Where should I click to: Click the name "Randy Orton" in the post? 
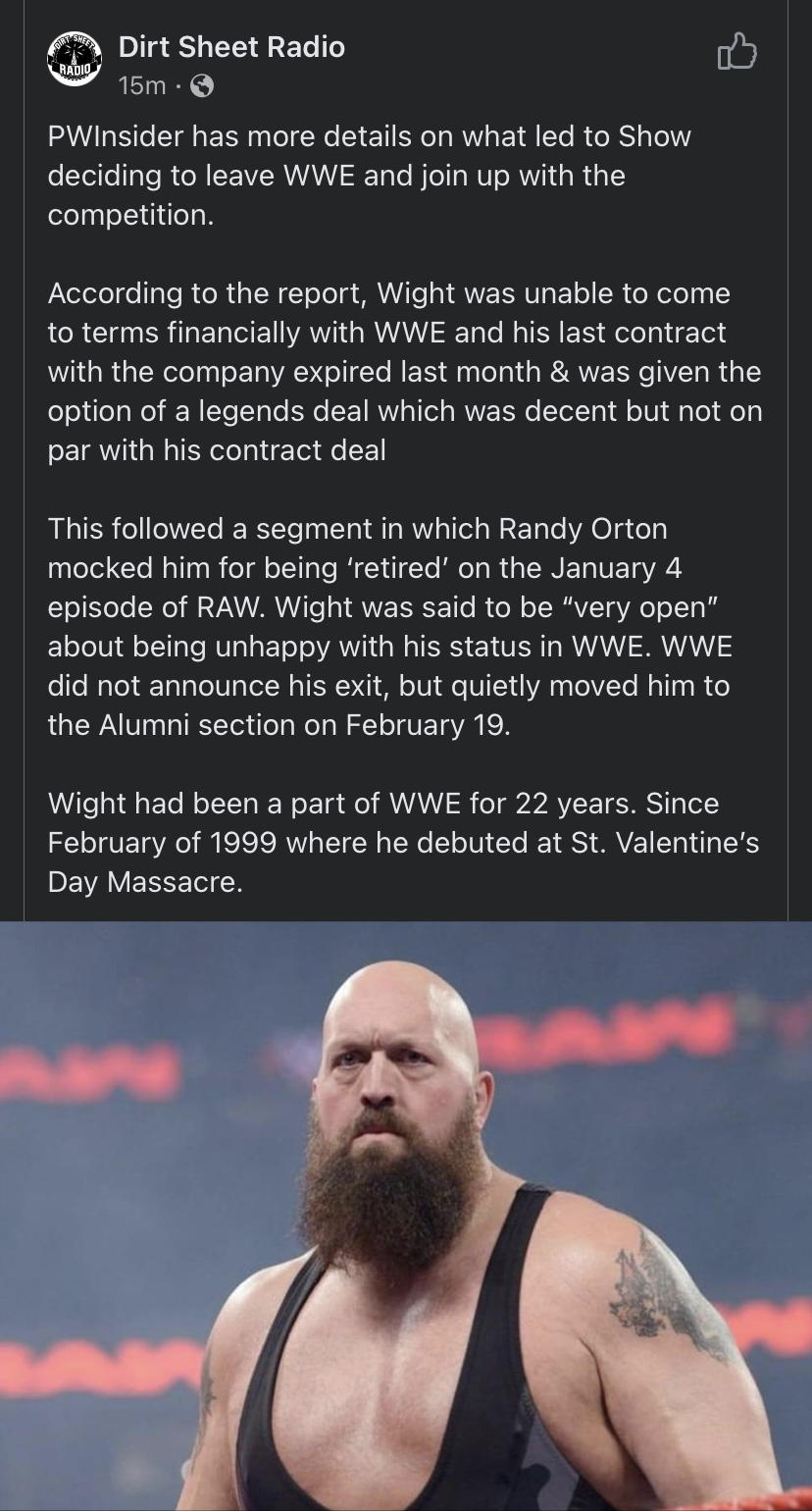[583, 529]
